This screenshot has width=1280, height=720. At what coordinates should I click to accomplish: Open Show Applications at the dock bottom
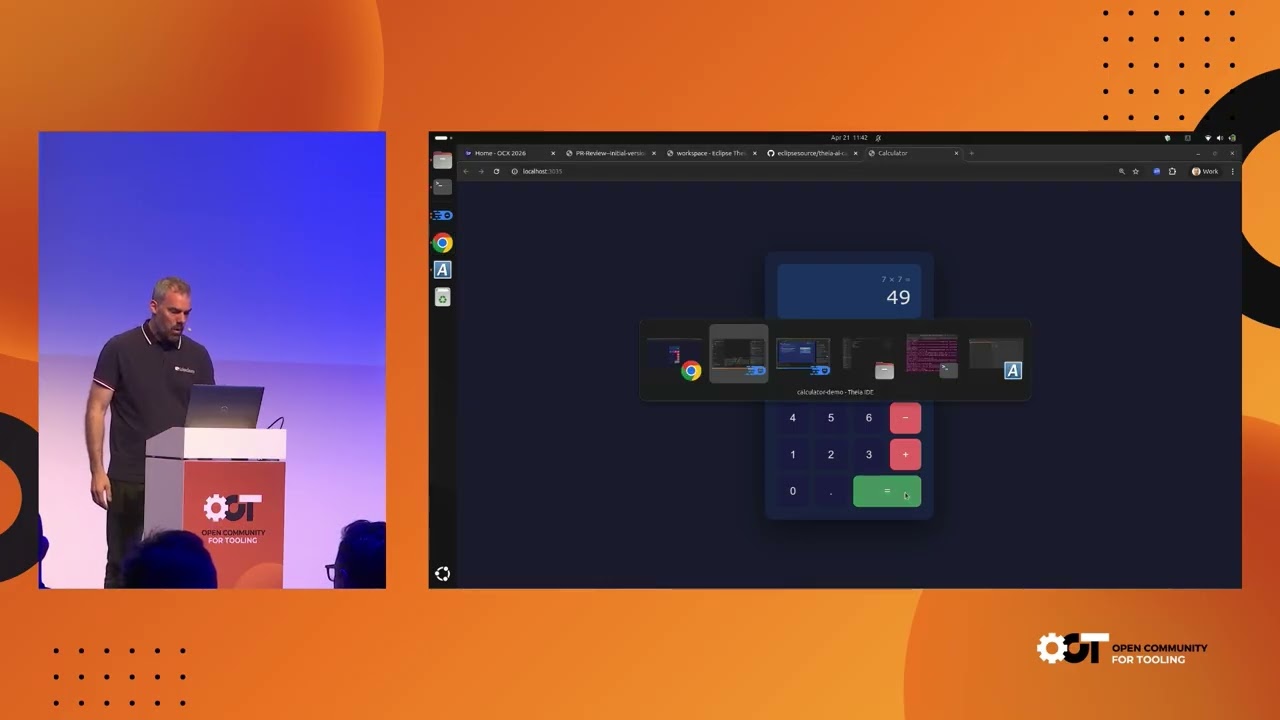442,573
